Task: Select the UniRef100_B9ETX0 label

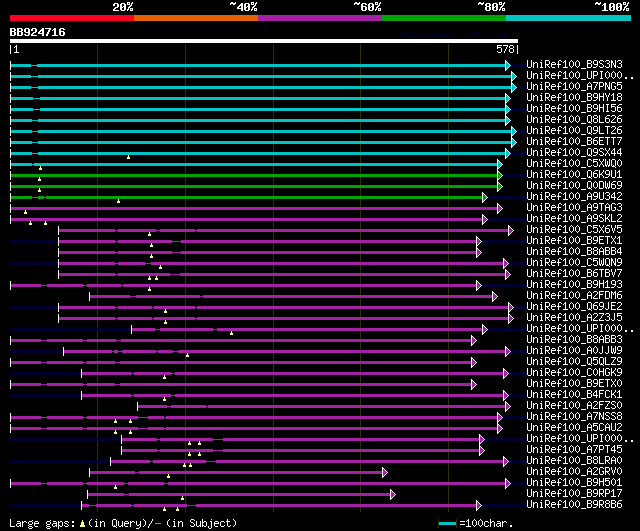Action: 574,384
